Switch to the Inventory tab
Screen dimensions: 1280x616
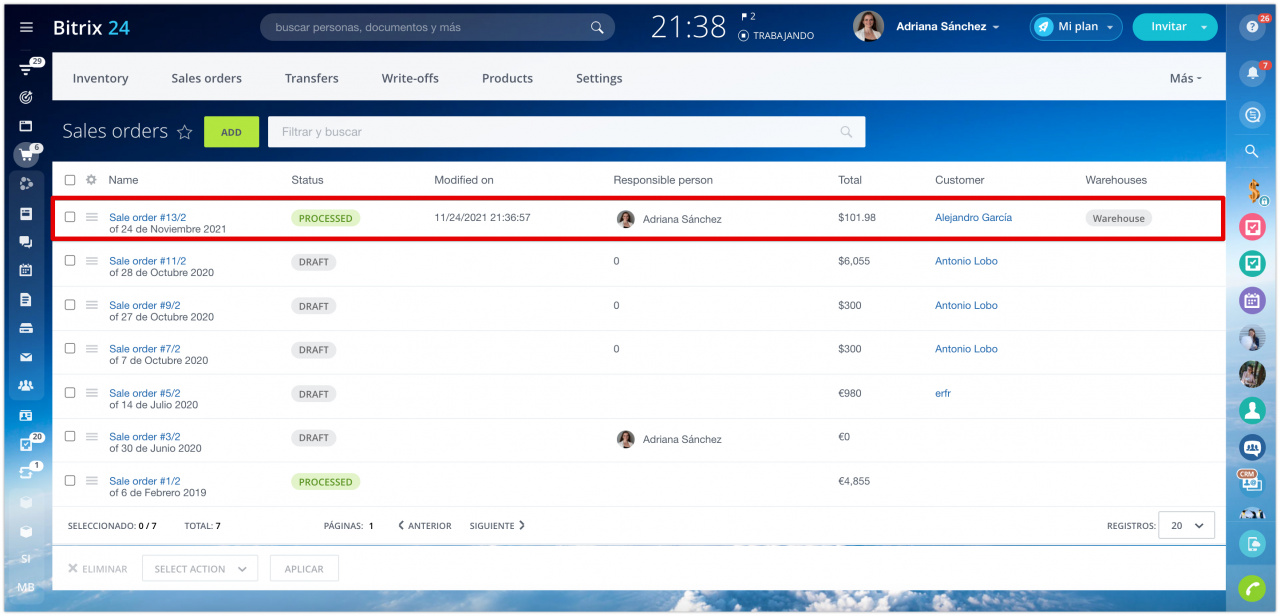tap(100, 78)
